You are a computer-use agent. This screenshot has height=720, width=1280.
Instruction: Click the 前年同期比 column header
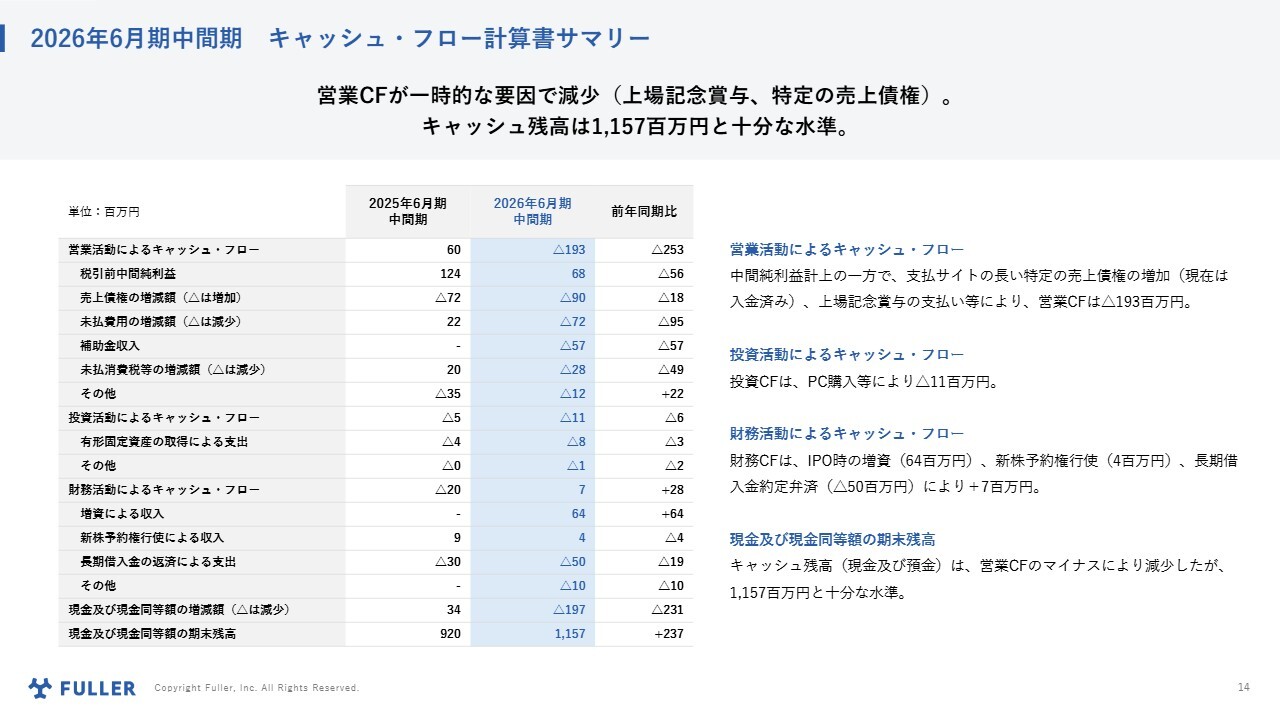point(644,211)
